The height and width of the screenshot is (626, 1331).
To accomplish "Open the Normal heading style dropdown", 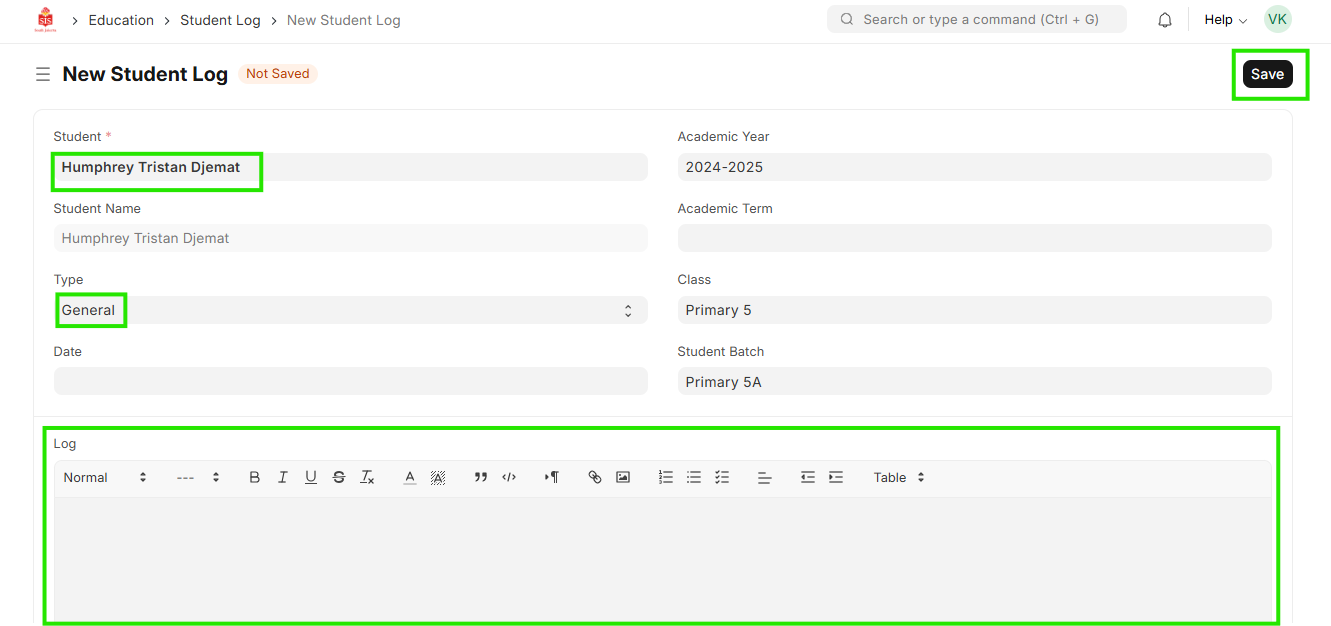I will point(105,478).
